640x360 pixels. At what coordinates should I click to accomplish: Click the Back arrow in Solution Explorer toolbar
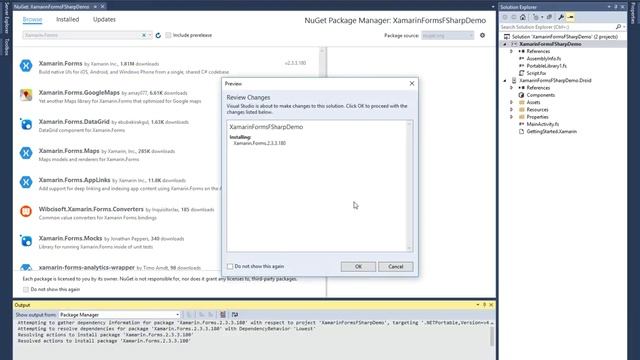click(505, 17)
